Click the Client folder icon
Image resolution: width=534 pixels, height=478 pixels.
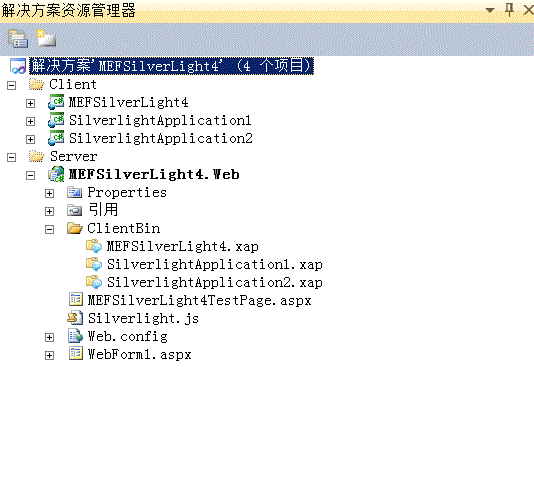tap(36, 84)
